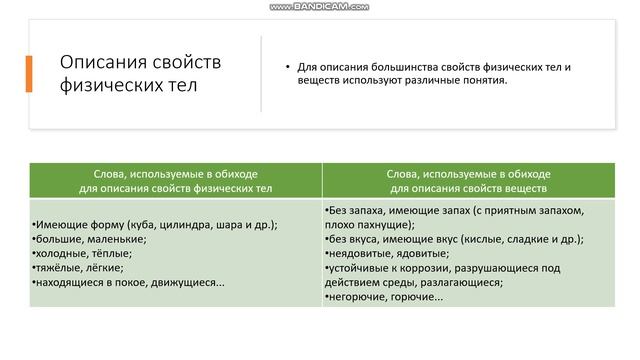Click the slide title 'Описания свойств физических тел'
640x360 pixels.
(140, 73)
